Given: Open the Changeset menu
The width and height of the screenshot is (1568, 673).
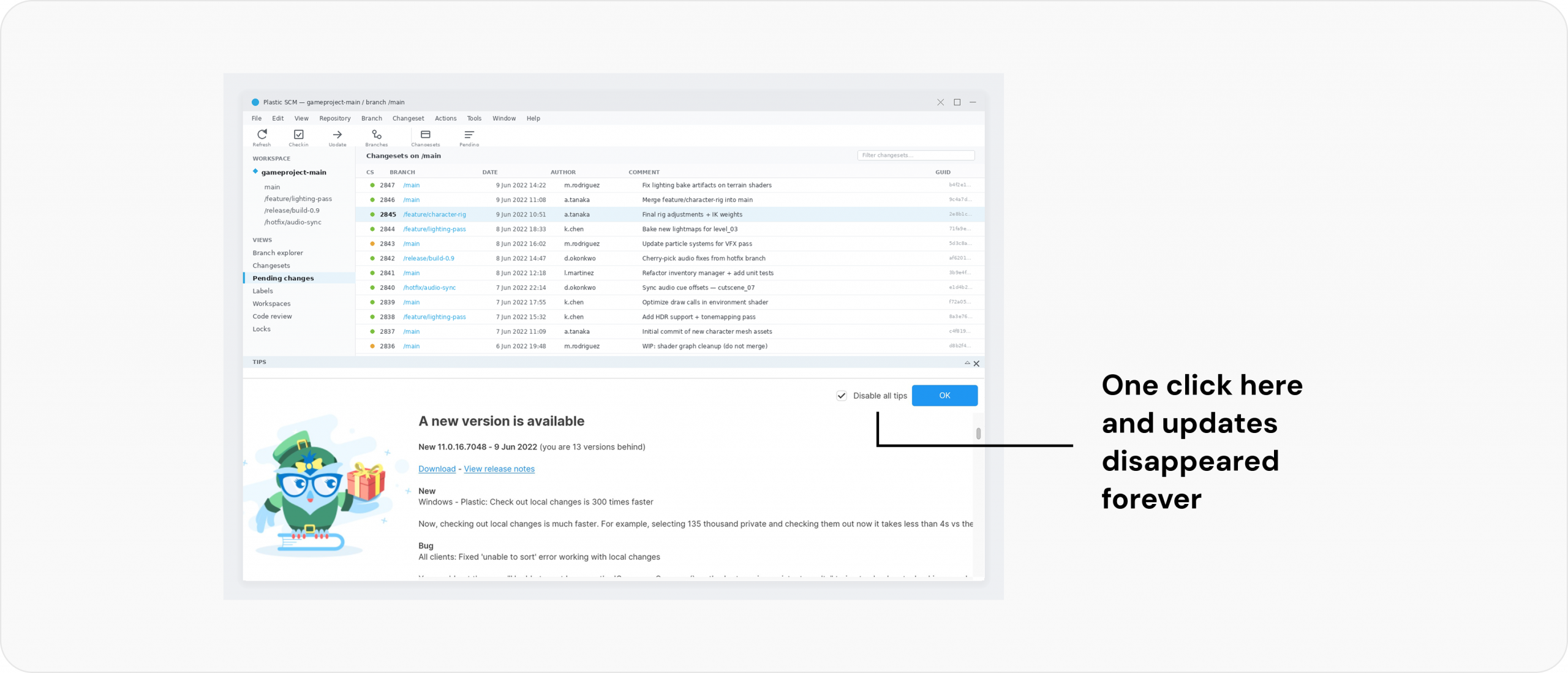Looking at the screenshot, I should (408, 119).
